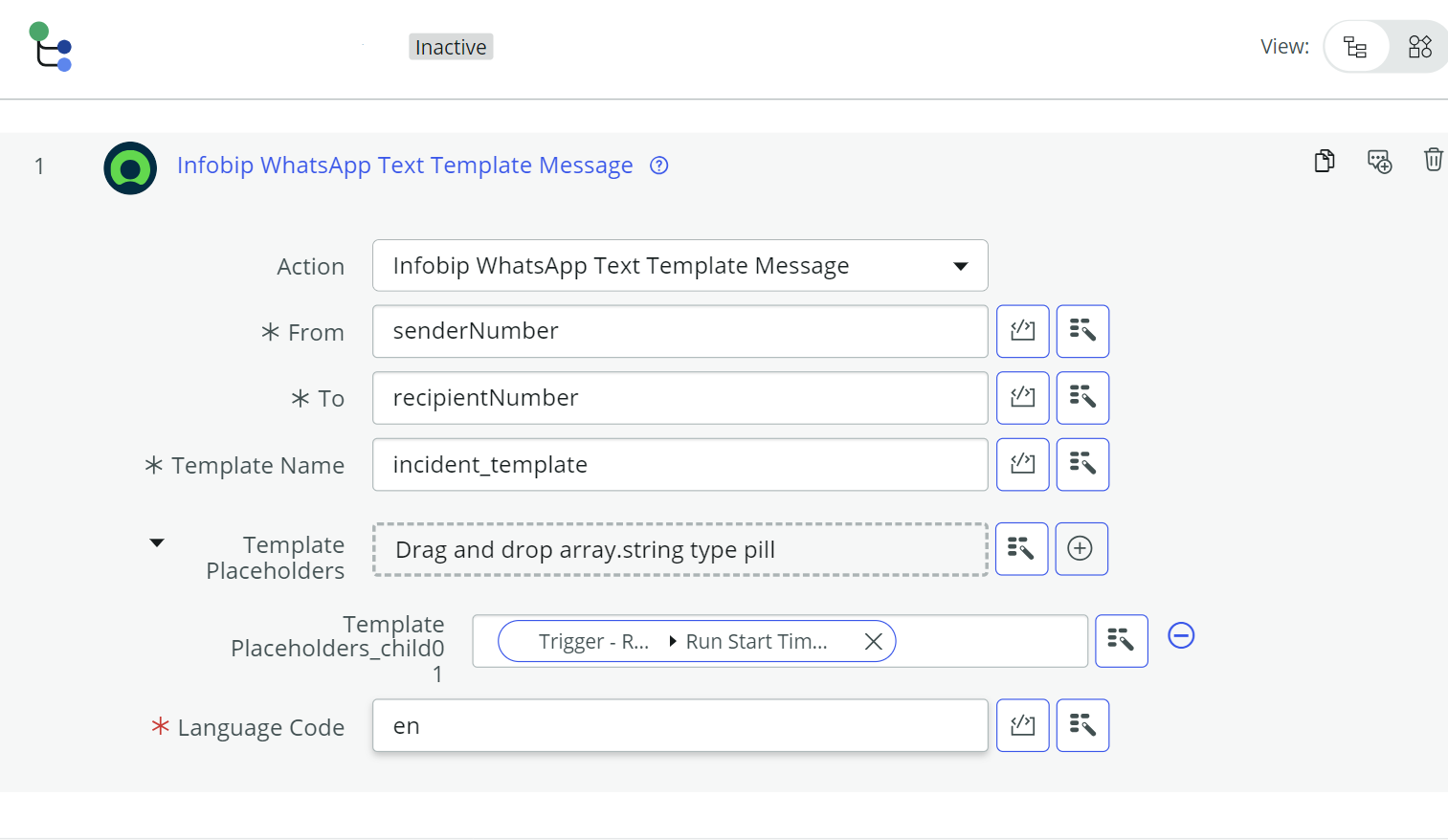The width and height of the screenshot is (1448, 840).
Task: Switch to tree list view
Action: click(1355, 47)
